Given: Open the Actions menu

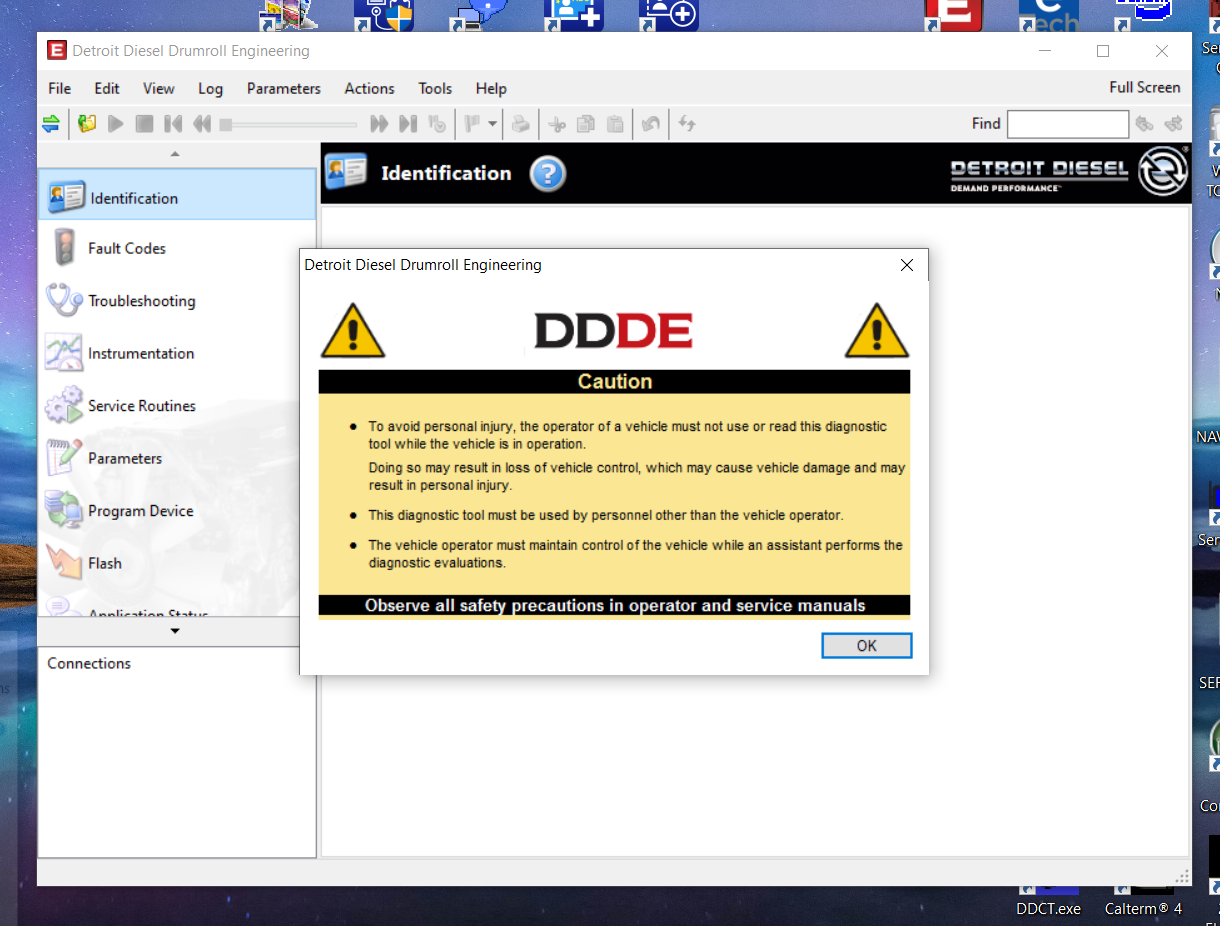Looking at the screenshot, I should pyautogui.click(x=370, y=88).
